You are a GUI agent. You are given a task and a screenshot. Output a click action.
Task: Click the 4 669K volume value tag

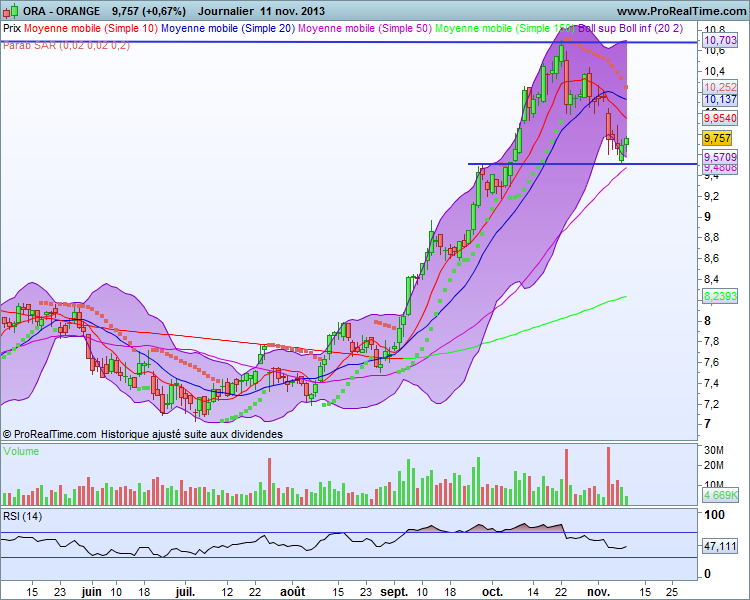click(x=720, y=495)
